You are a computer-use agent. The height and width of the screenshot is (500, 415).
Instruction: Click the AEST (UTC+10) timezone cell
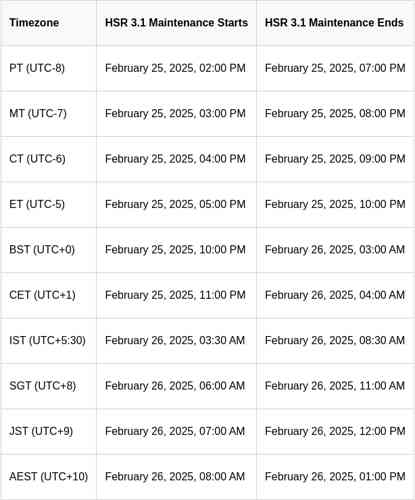tap(49, 476)
